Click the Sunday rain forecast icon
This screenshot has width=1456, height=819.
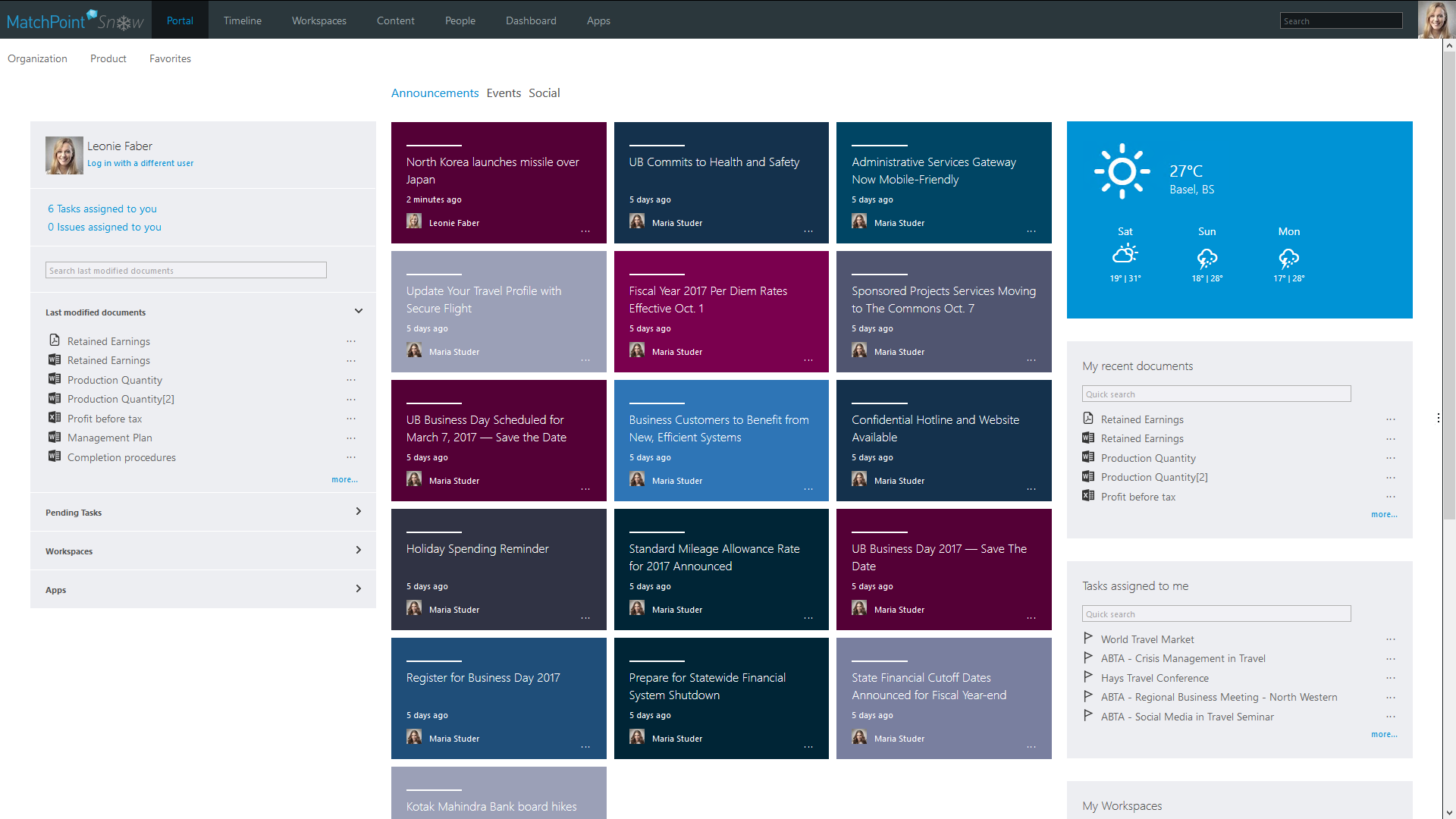pos(1207,259)
